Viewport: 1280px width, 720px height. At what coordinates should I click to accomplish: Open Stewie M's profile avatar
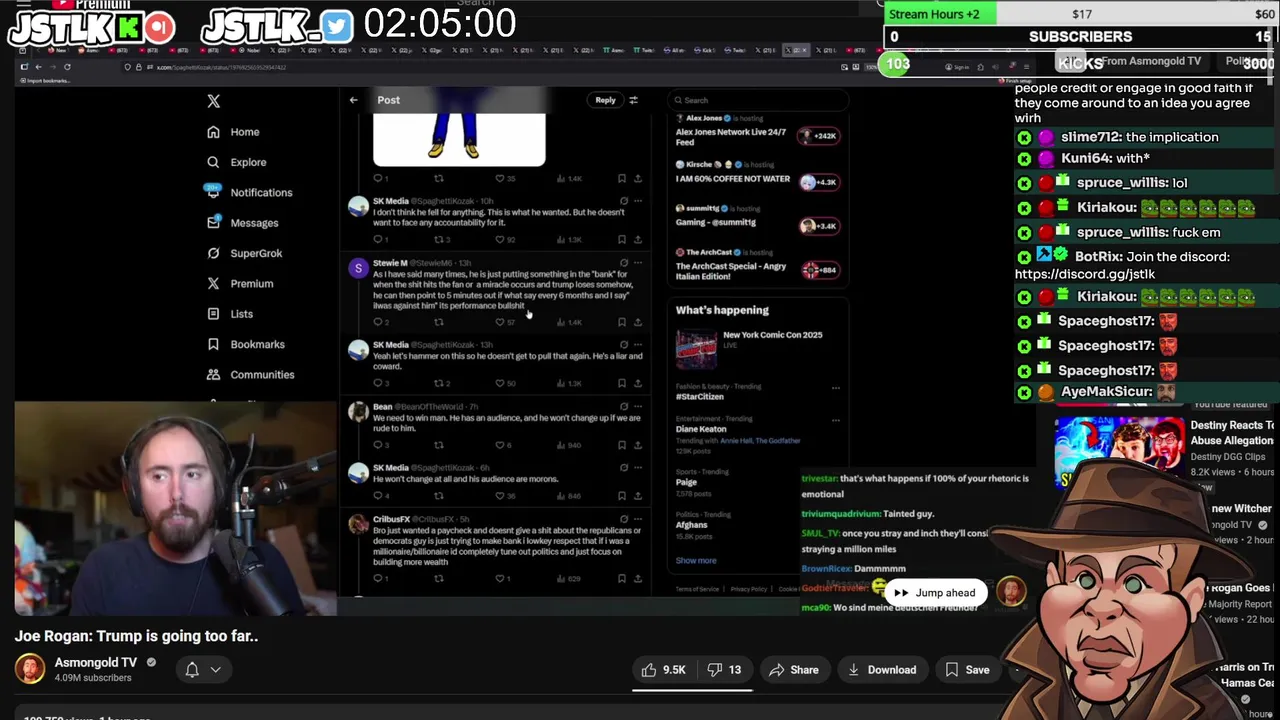(x=358, y=269)
